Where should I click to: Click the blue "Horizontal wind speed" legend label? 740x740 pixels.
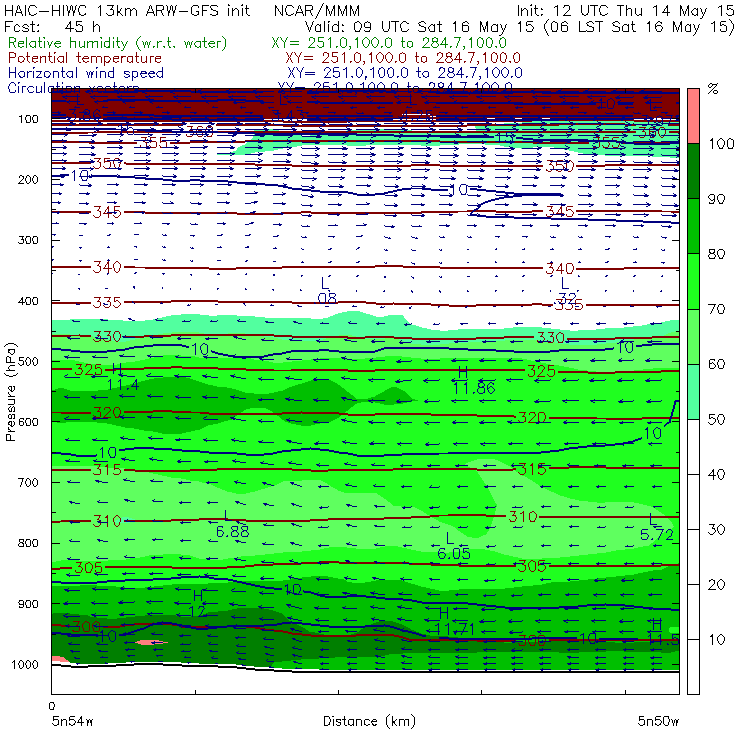86,73
